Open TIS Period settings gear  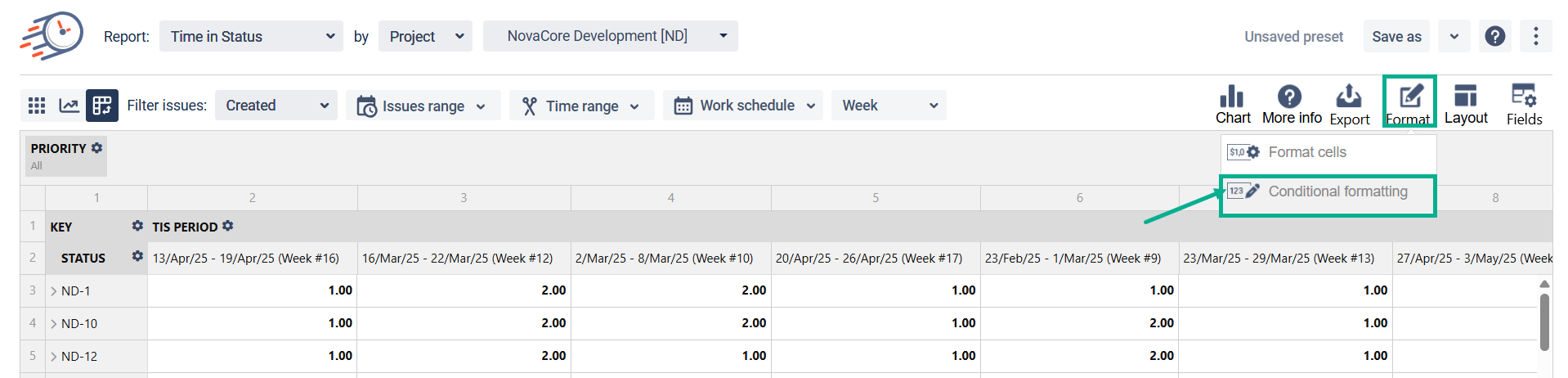[x=228, y=226]
